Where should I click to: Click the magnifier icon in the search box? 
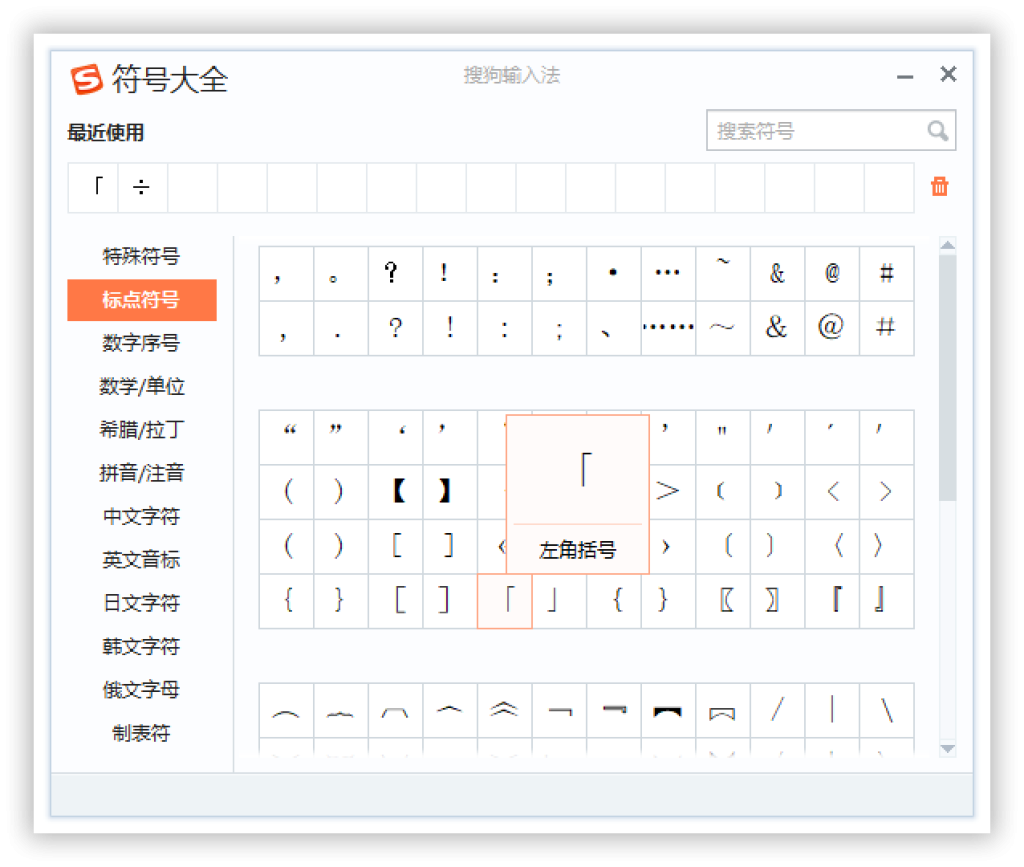click(x=937, y=131)
